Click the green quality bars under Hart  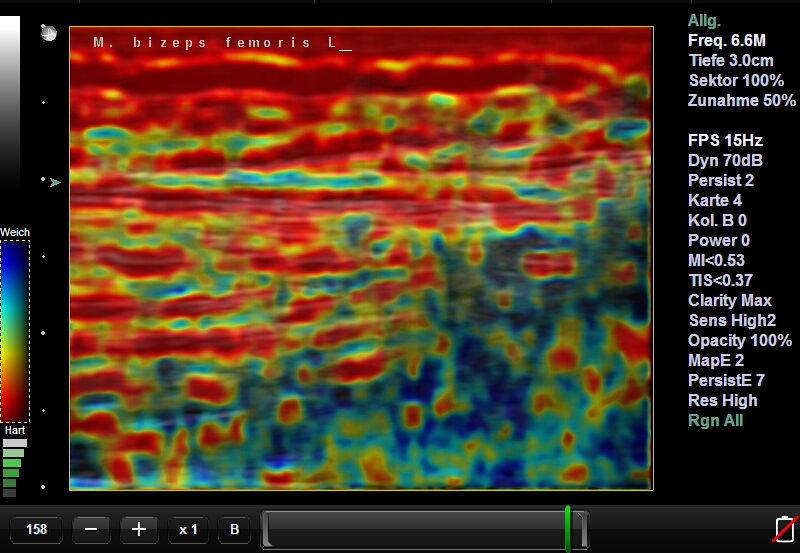13,465
